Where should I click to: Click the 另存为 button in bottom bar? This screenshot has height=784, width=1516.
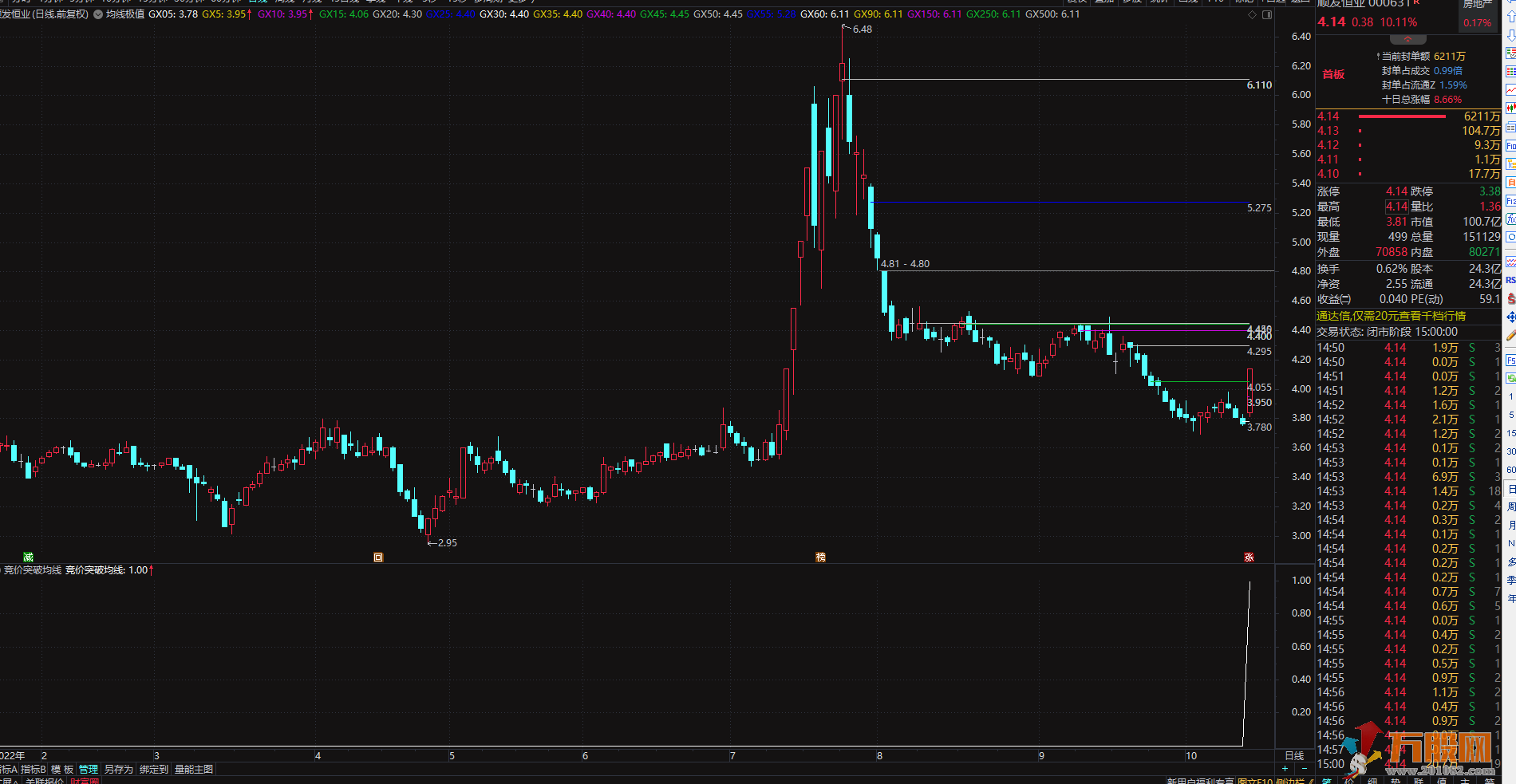tap(118, 770)
